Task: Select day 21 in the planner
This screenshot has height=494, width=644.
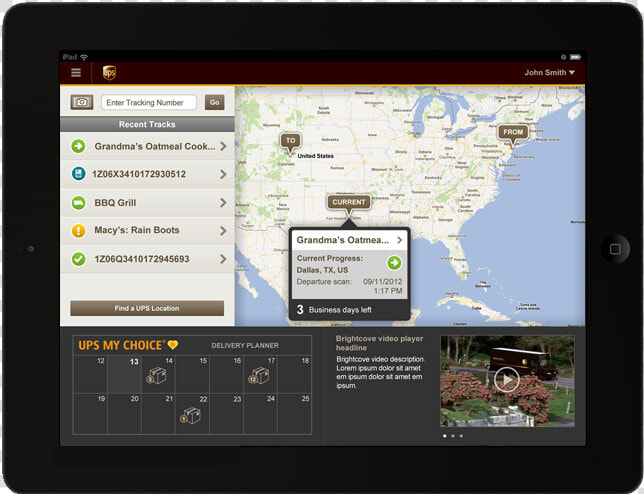Action: tap(159, 414)
